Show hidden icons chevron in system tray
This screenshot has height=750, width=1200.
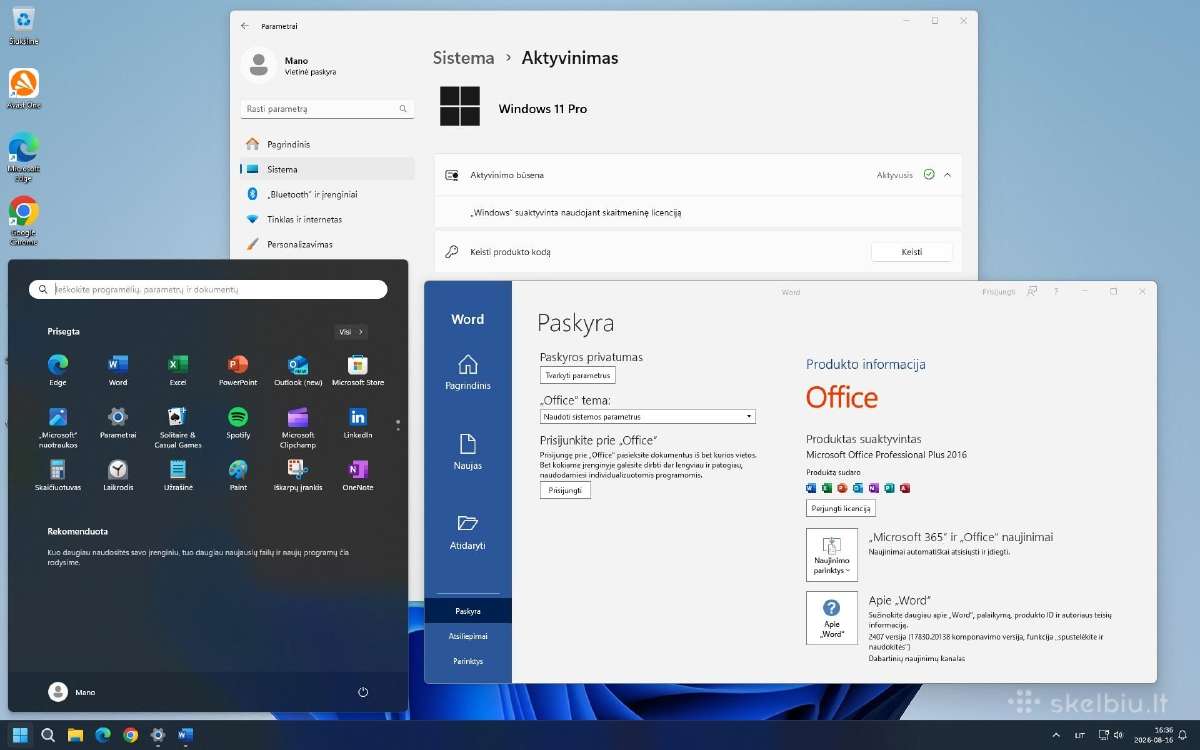pyautogui.click(x=1056, y=735)
